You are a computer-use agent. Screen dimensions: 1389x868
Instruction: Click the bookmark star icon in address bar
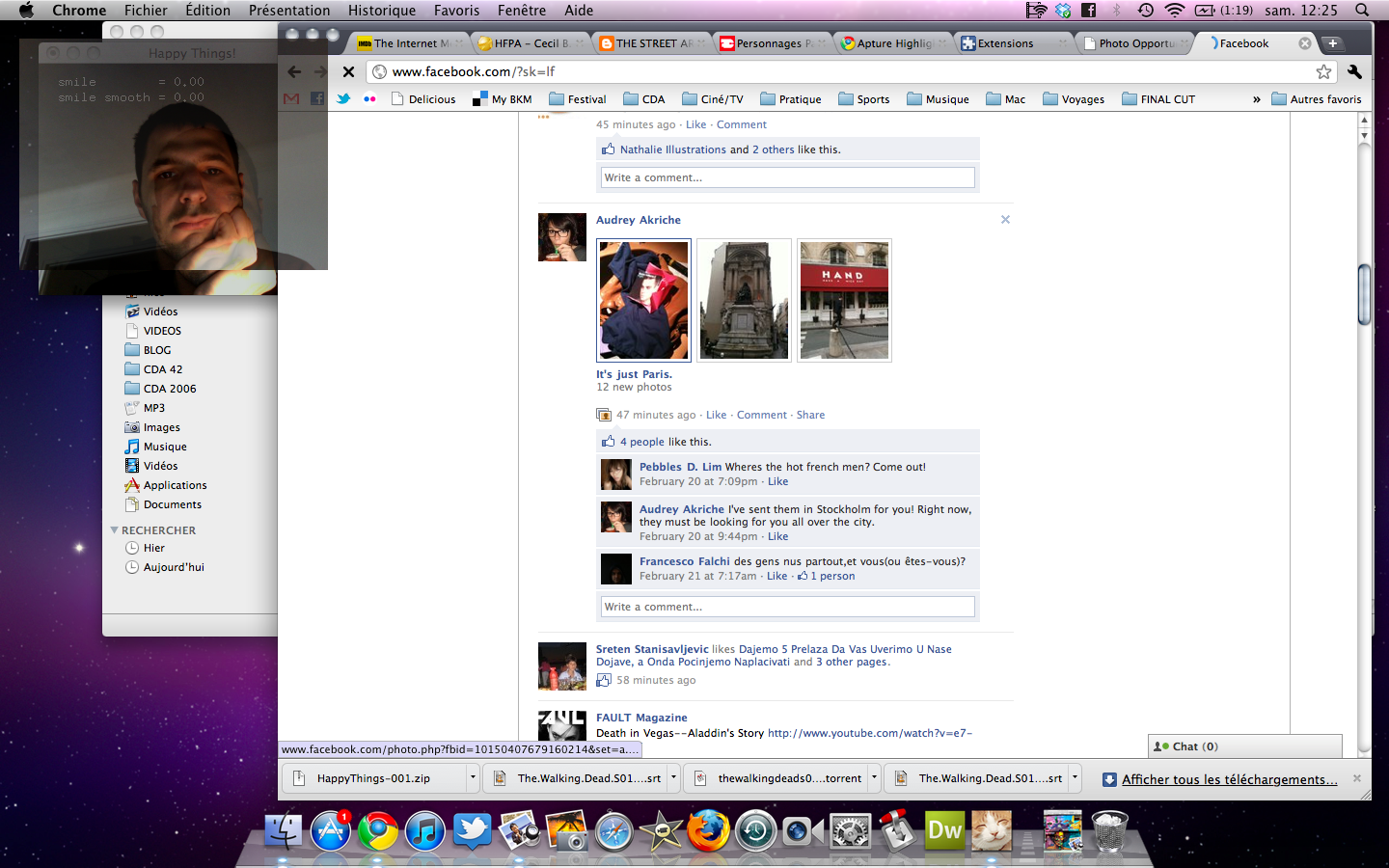click(x=1323, y=72)
